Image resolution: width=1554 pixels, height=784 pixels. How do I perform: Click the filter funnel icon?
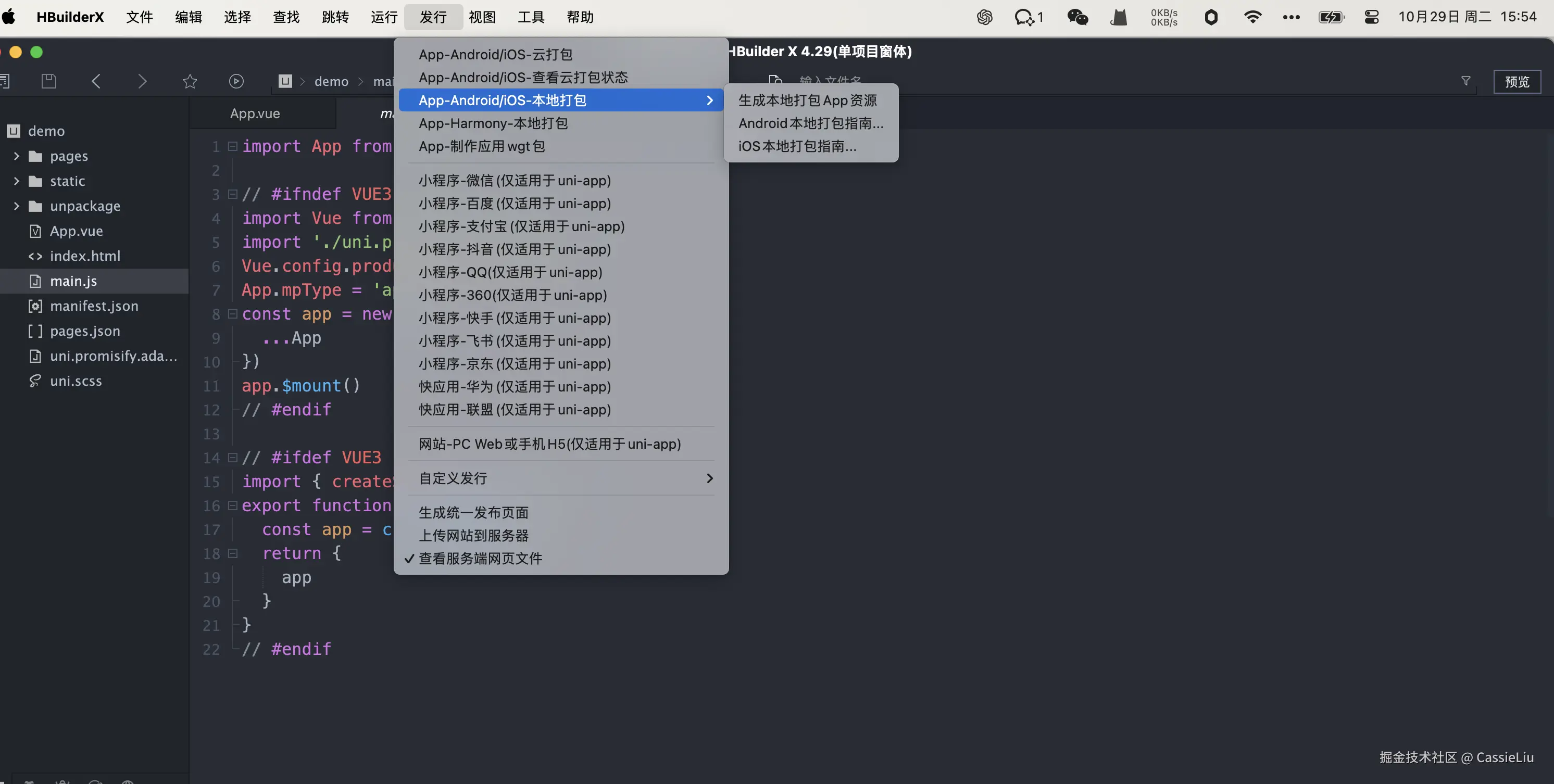pyautogui.click(x=1466, y=81)
